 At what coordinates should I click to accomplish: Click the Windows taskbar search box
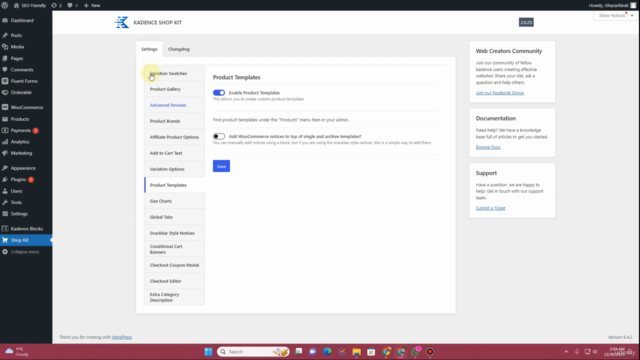(x=253, y=352)
